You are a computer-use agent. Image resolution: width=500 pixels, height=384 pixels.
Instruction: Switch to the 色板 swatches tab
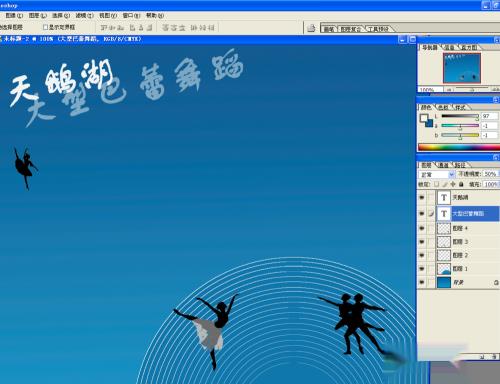tap(443, 107)
